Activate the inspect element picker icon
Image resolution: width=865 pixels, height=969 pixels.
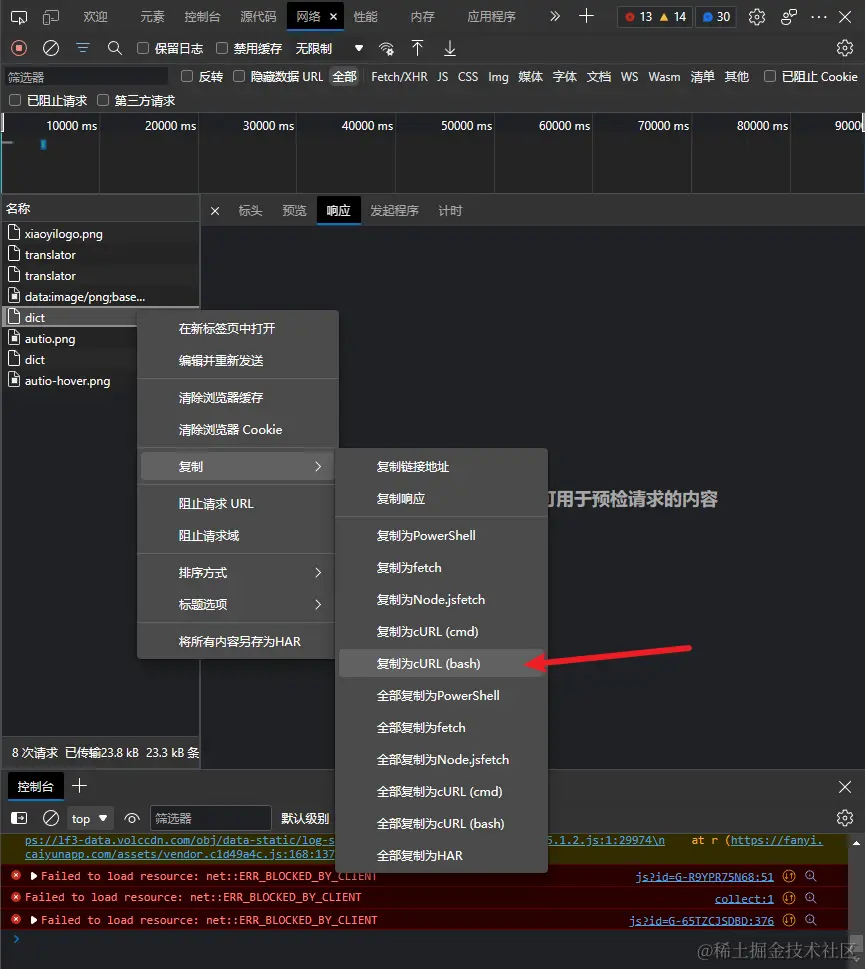coord(19,17)
